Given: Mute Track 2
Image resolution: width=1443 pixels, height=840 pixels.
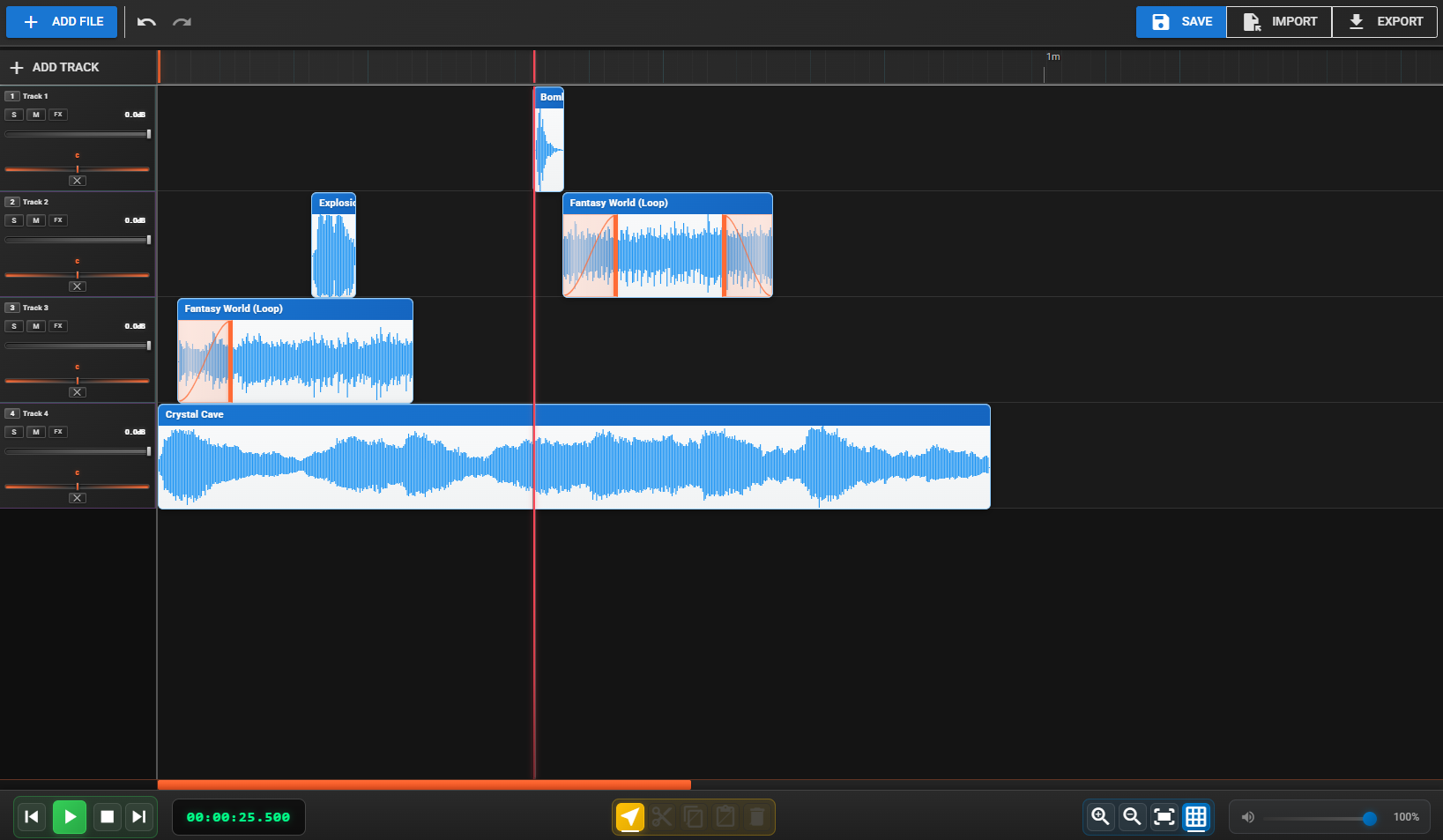Looking at the screenshot, I should [x=35, y=220].
